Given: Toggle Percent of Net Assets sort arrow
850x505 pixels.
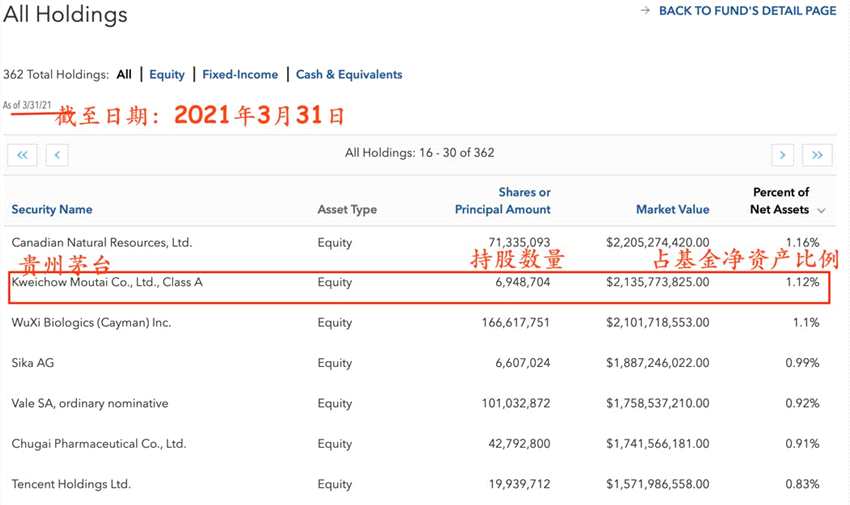Looking at the screenshot, I should click(822, 210).
